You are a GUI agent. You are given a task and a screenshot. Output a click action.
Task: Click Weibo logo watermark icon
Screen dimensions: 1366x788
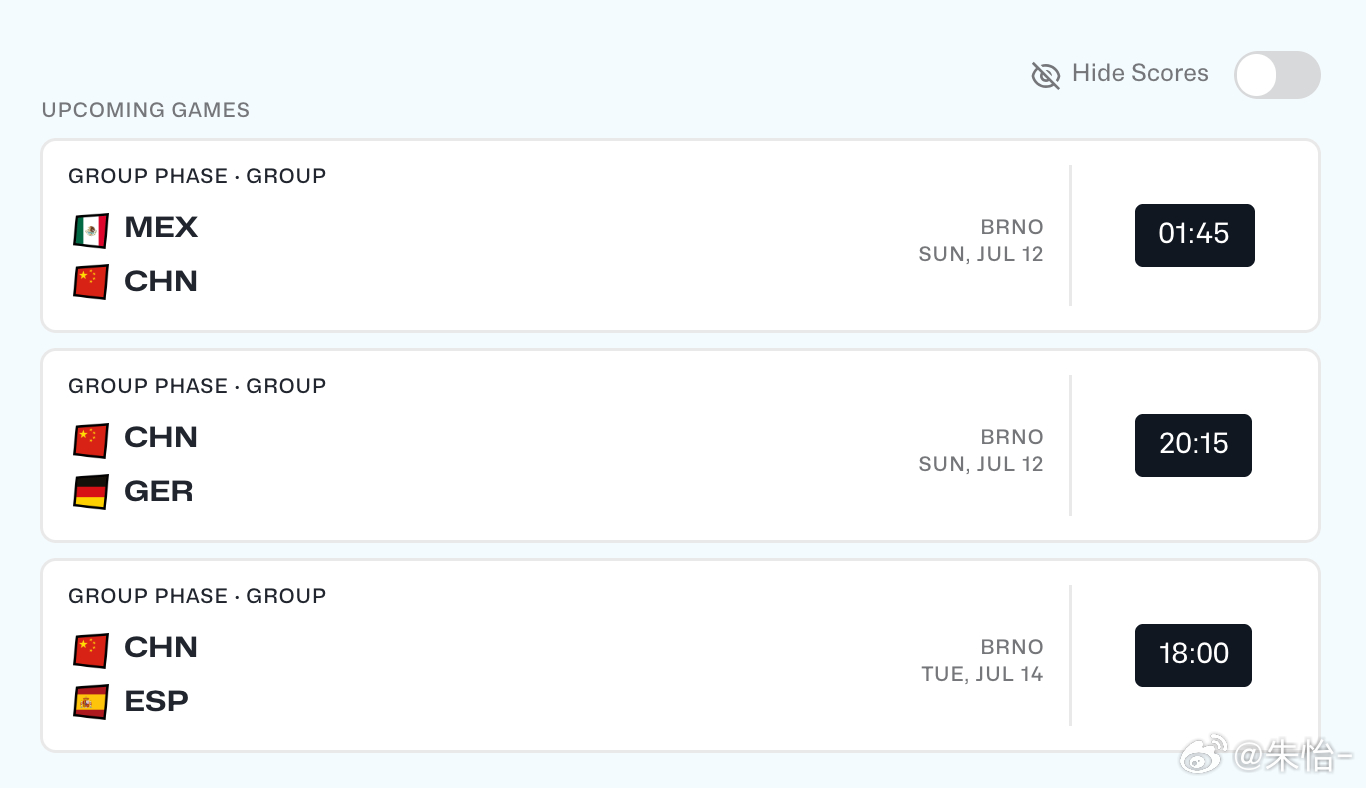point(1204,755)
